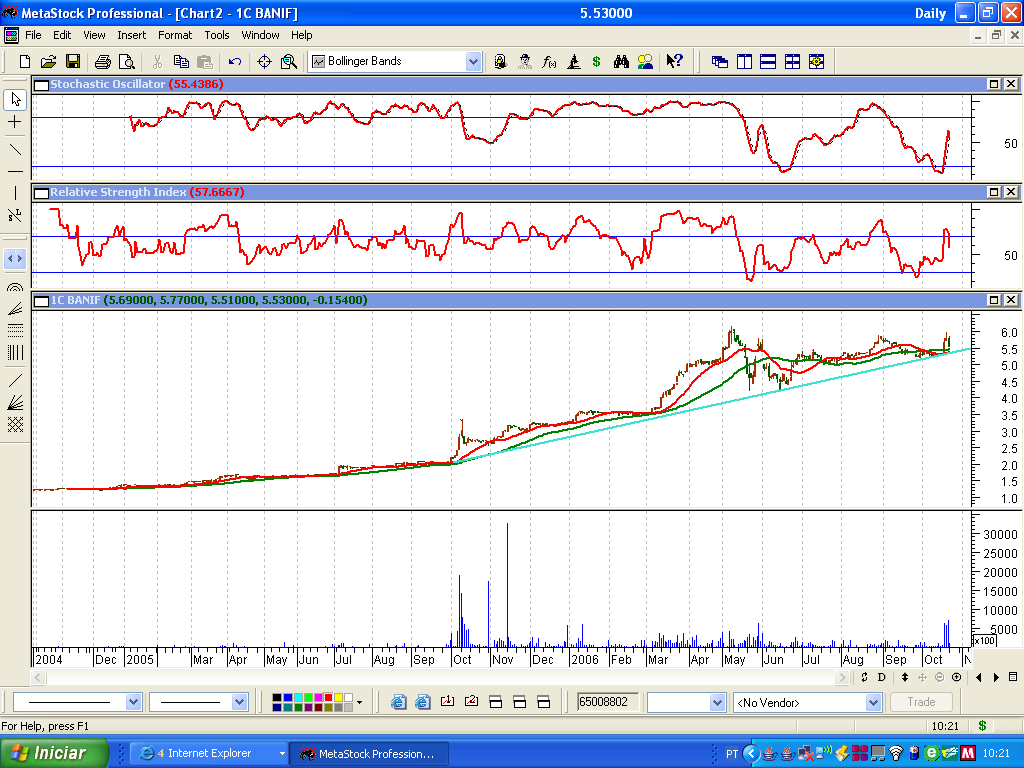Open the Tools menu

[216, 35]
